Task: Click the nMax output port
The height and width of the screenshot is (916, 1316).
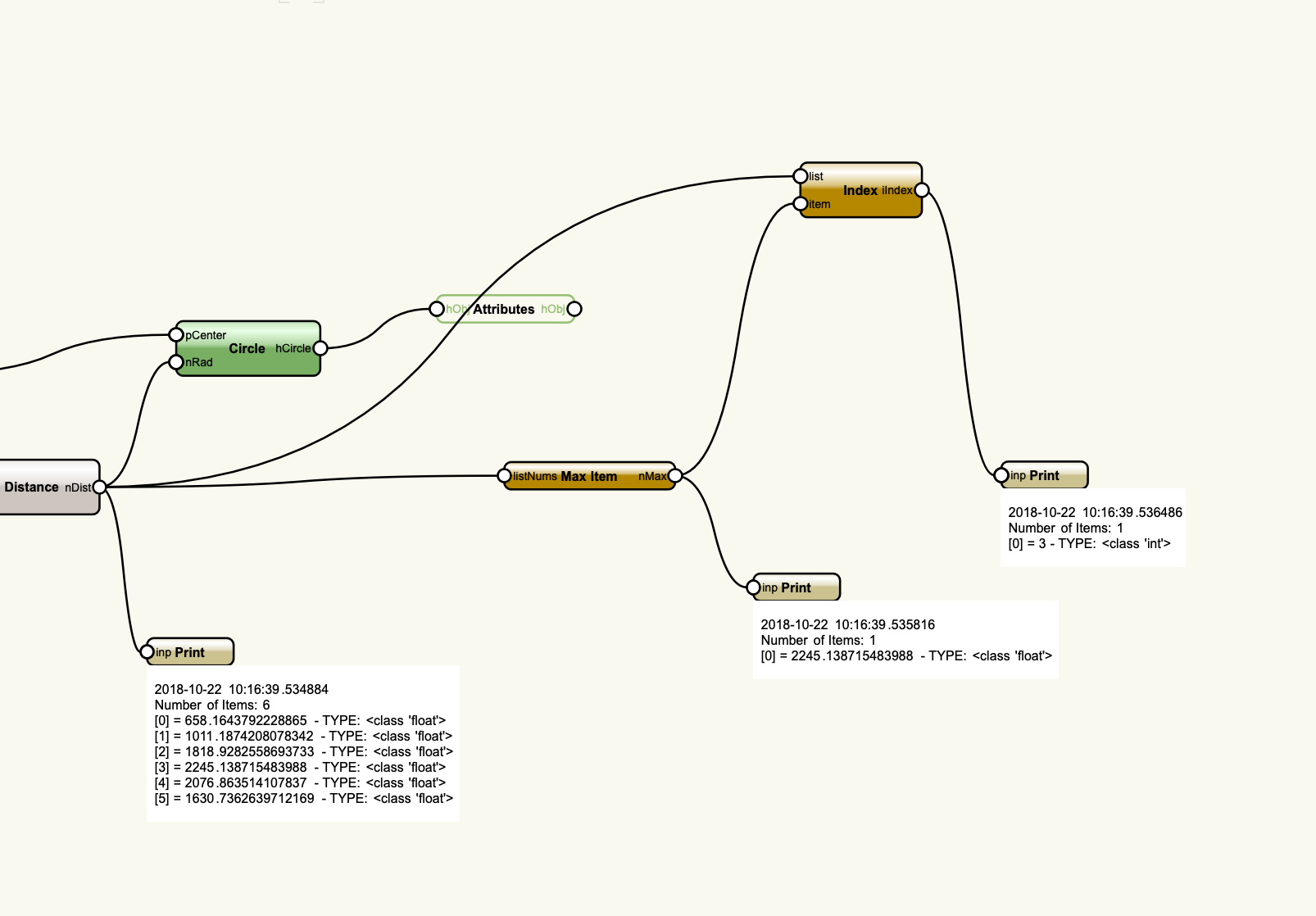Action: (674, 476)
